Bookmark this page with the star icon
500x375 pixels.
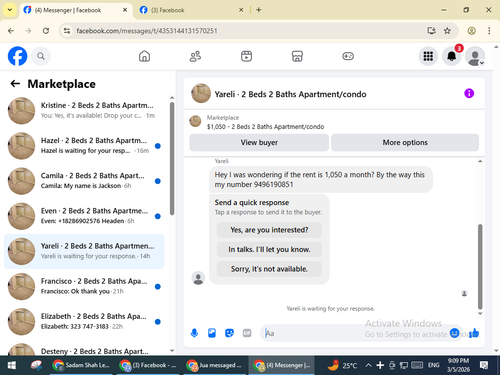447,31
